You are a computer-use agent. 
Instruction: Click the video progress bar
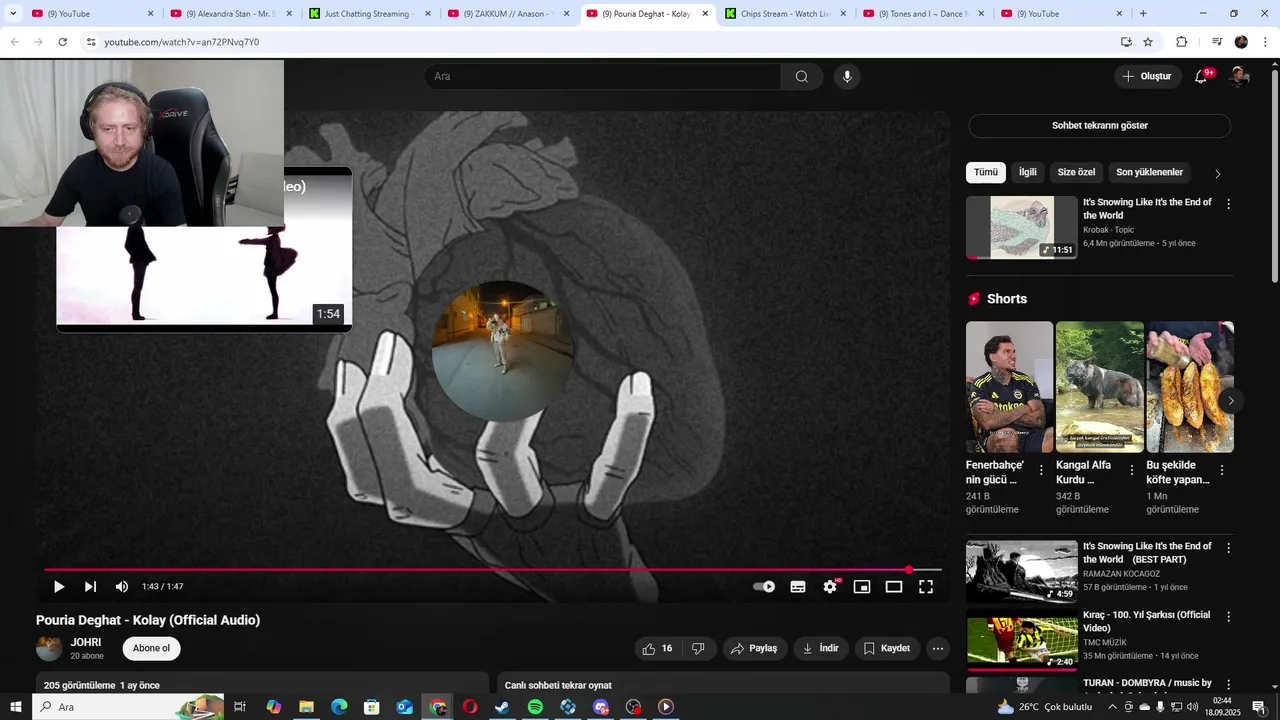click(493, 570)
